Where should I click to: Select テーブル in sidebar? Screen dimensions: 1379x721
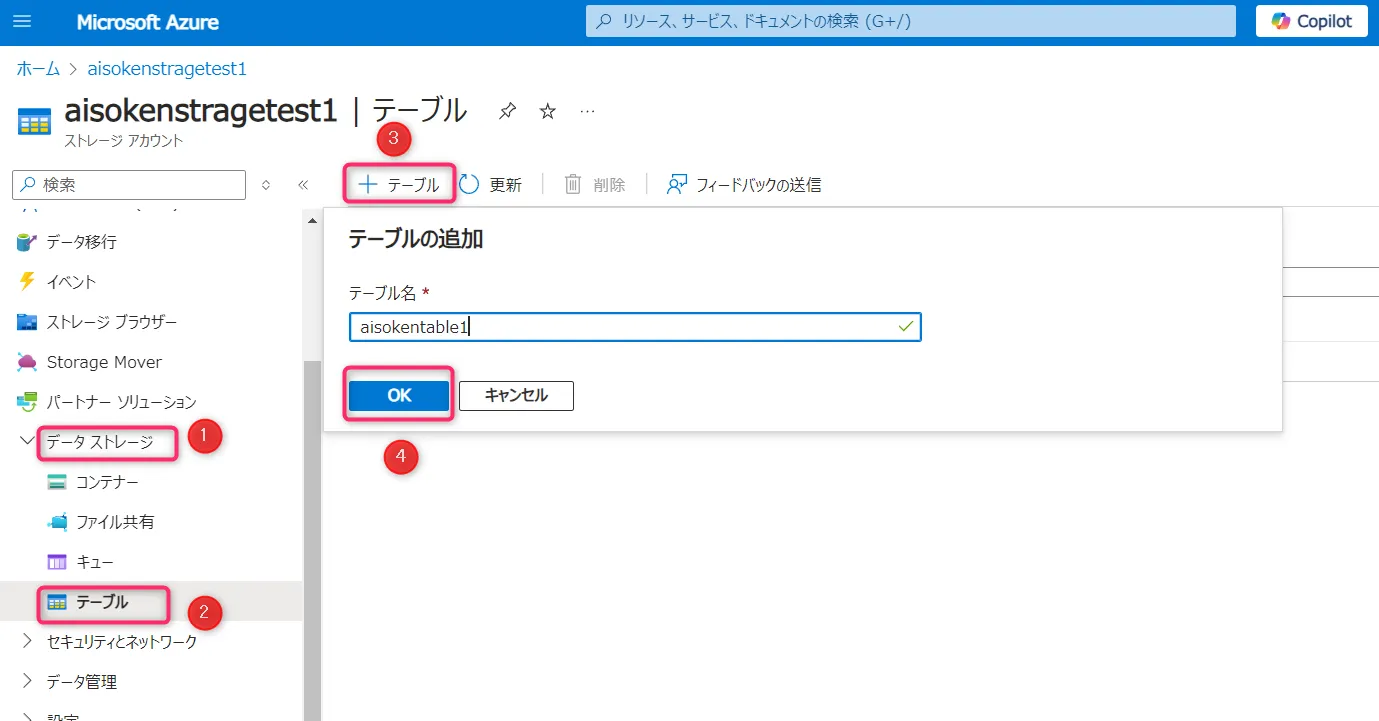point(102,602)
